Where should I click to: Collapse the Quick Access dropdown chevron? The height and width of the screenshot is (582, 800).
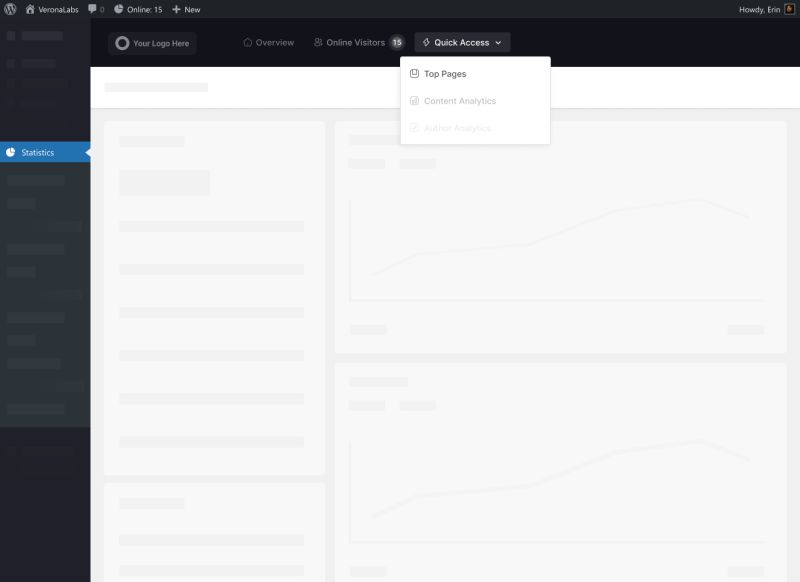click(498, 42)
